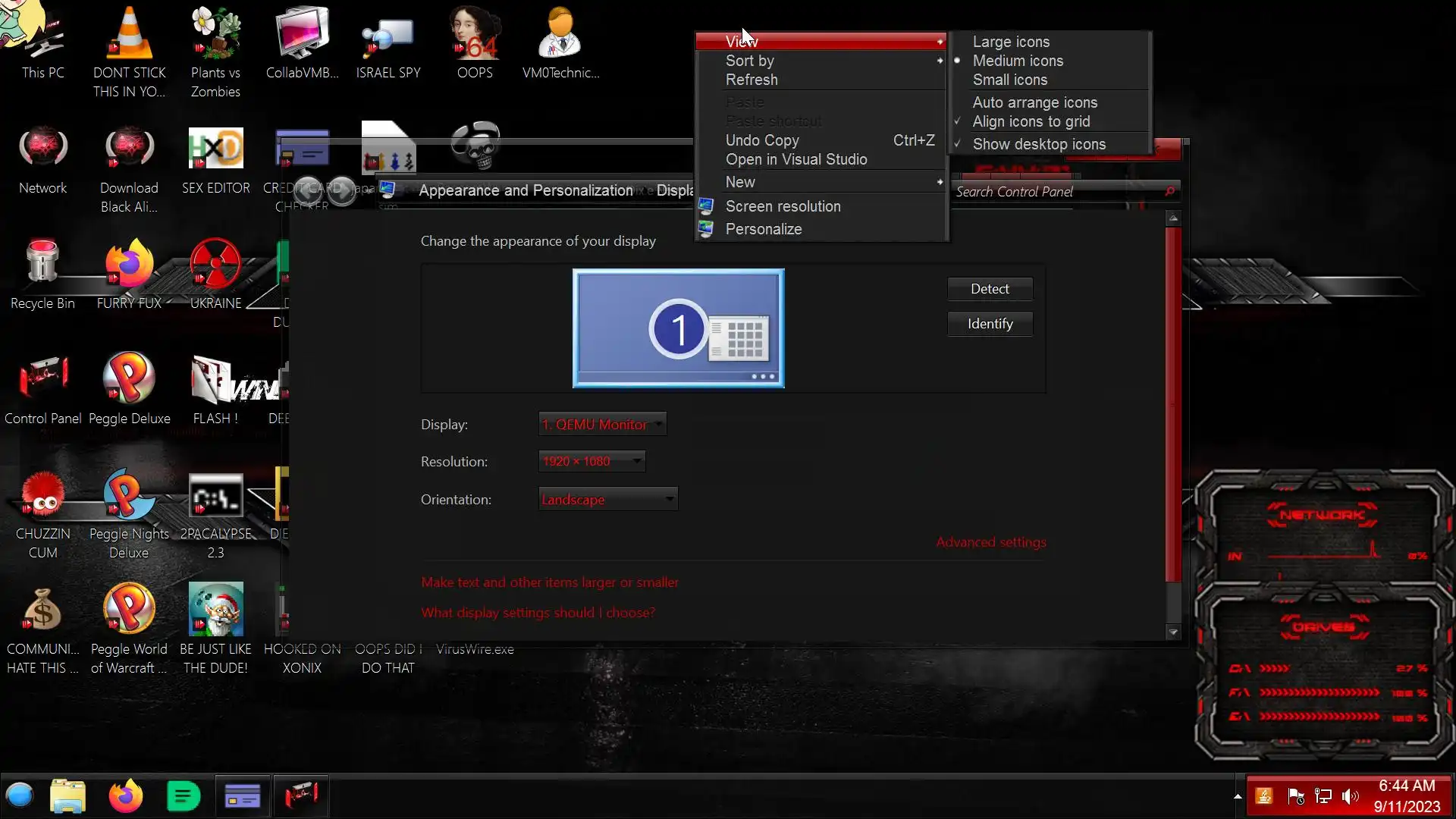Launch Firefox from the taskbar
The image size is (1456, 819).
click(x=125, y=796)
